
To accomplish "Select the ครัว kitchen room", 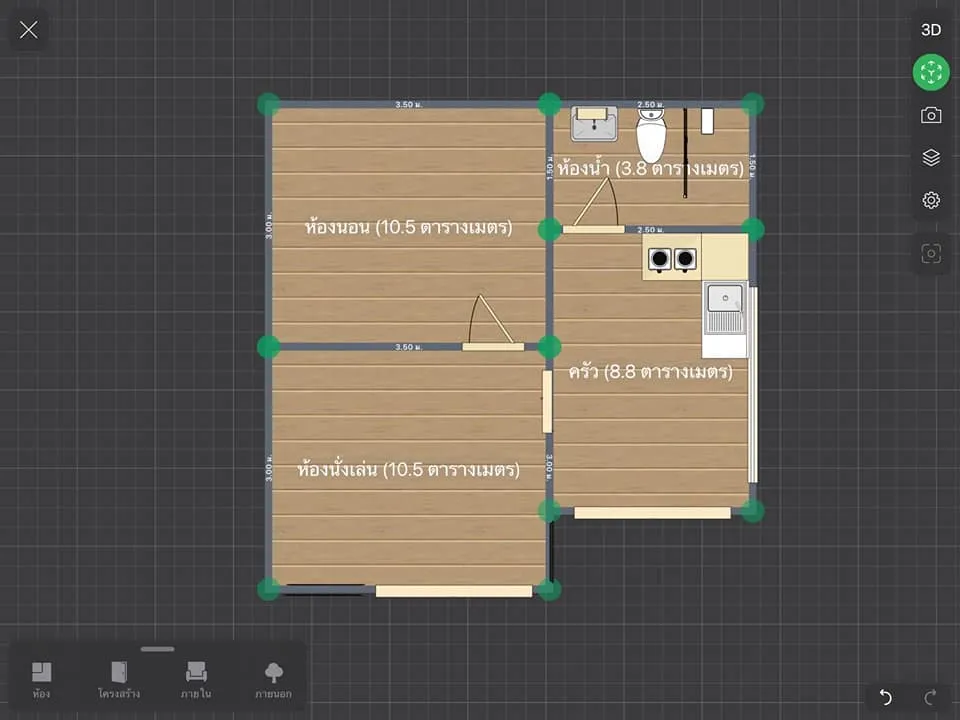I will (x=650, y=372).
